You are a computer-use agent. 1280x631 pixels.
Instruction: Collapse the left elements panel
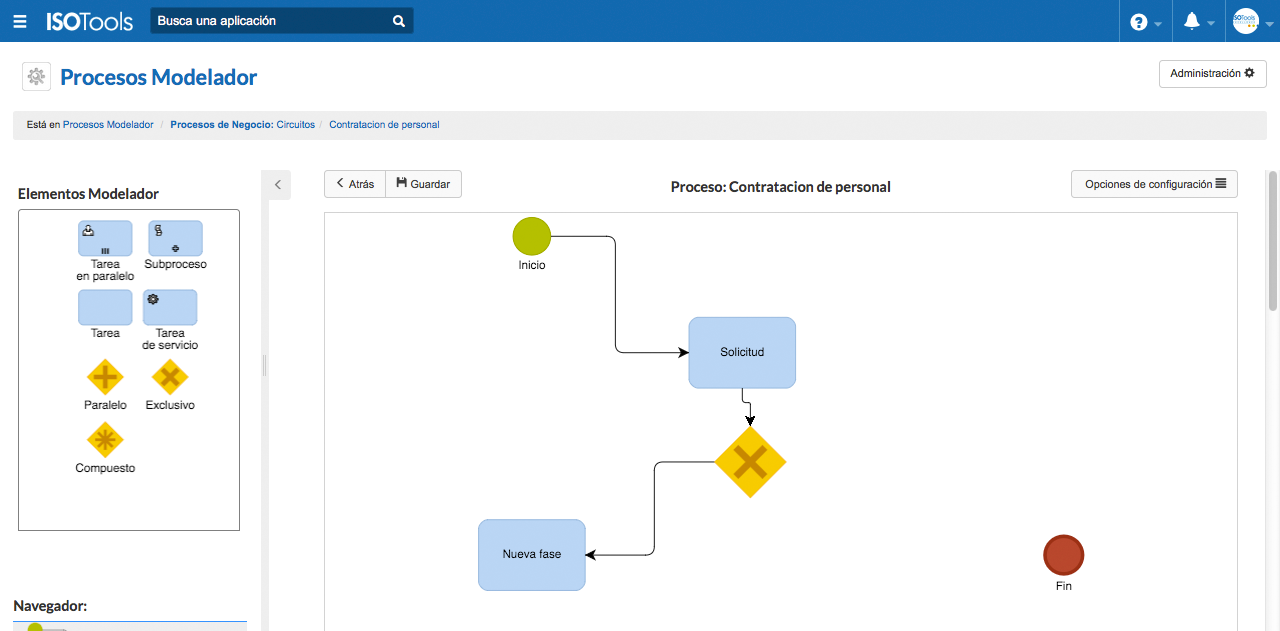coord(278,184)
